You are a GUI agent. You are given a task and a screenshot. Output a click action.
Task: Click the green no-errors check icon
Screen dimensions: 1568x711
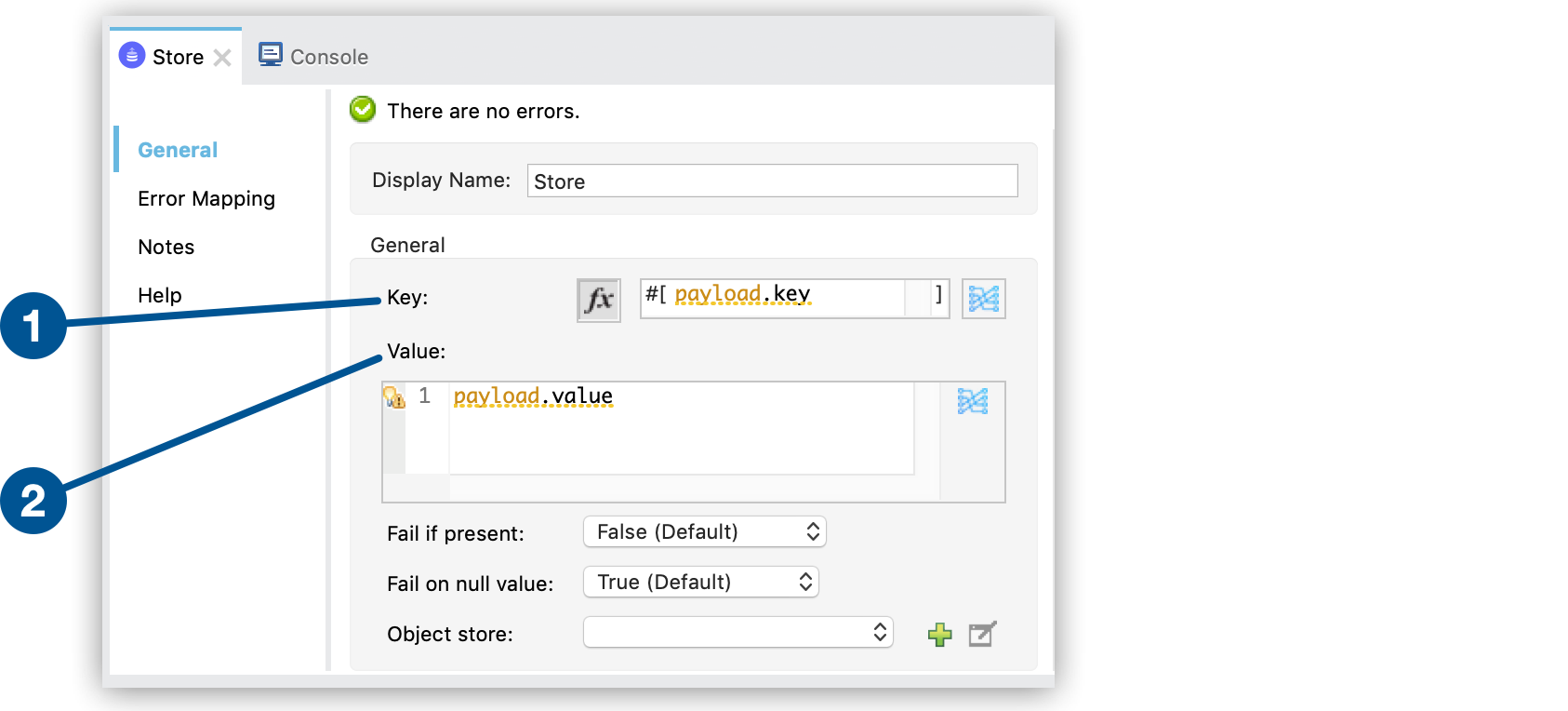(363, 110)
